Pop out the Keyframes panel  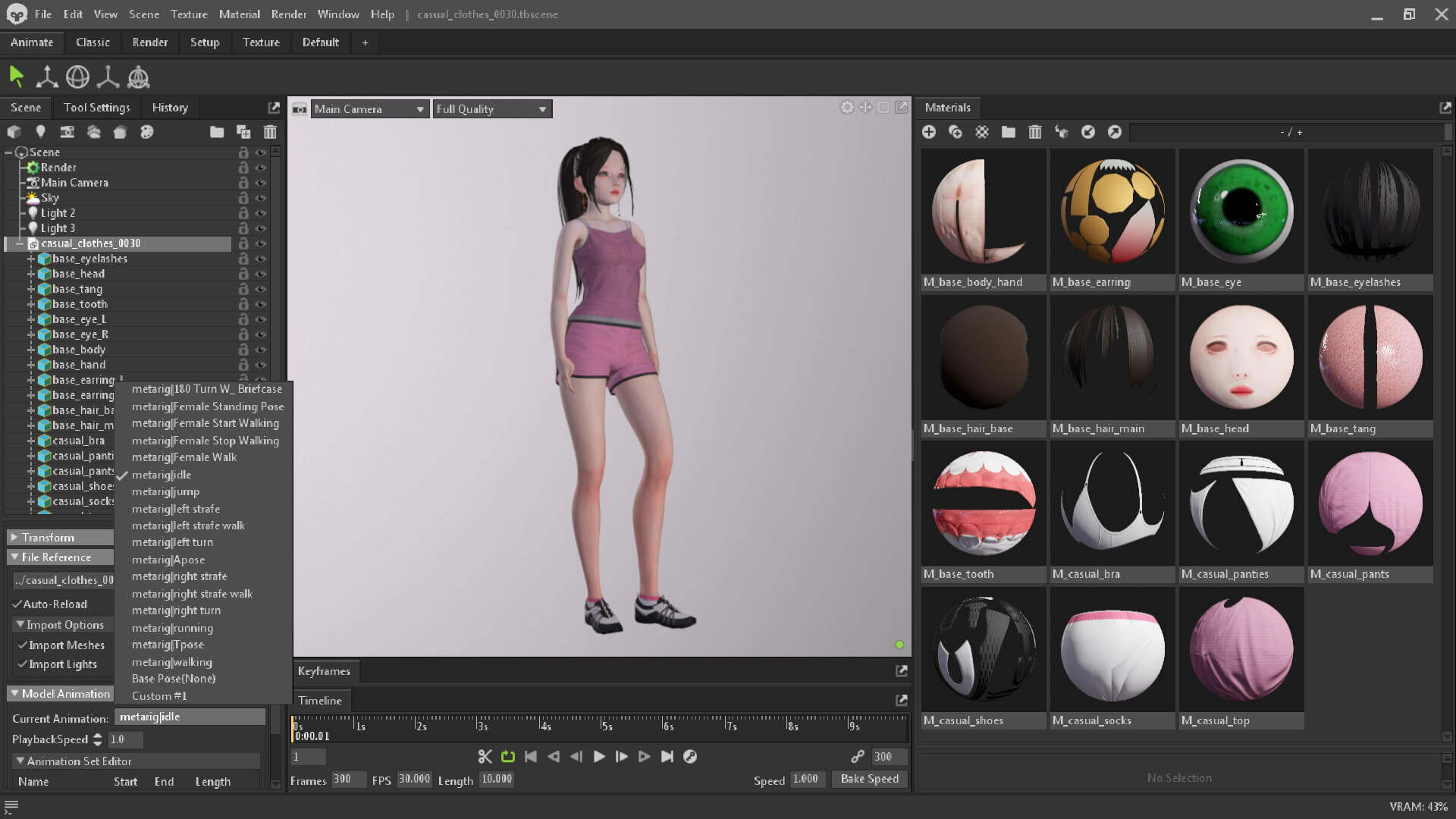(902, 671)
